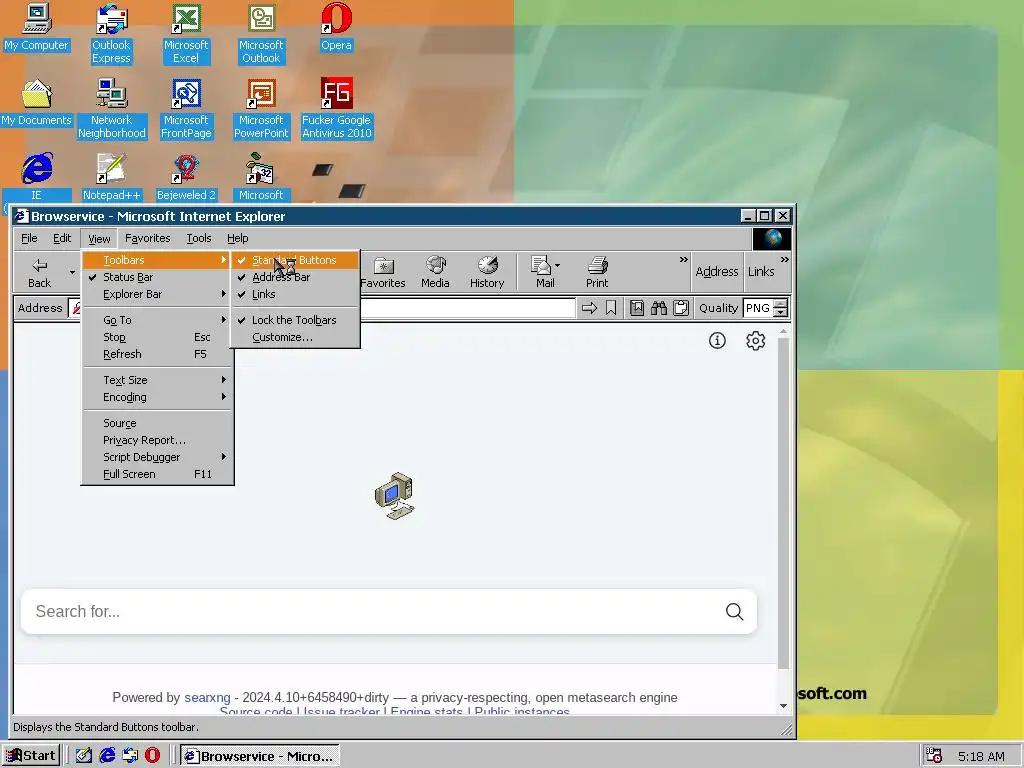The width and height of the screenshot is (1024, 768).
Task: Click the clipboard icon in Browservice bar
Action: tap(680, 308)
